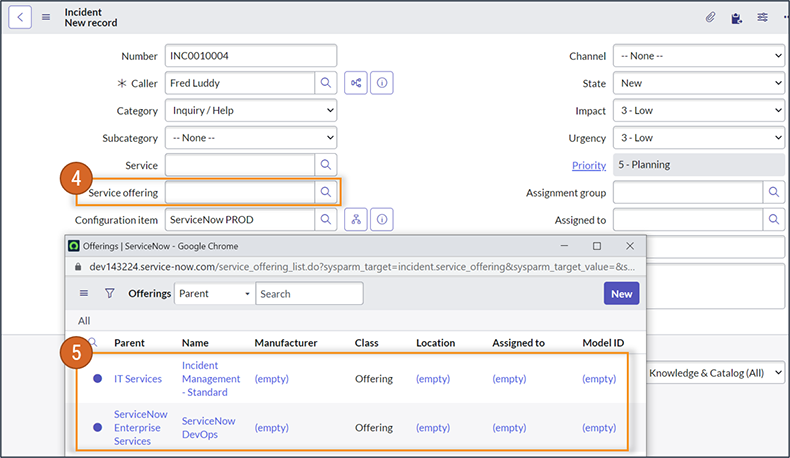The height and width of the screenshot is (458, 790).
Task: Click Assigned to (empty) in ServiceNow DevOps row
Action: [509, 428]
